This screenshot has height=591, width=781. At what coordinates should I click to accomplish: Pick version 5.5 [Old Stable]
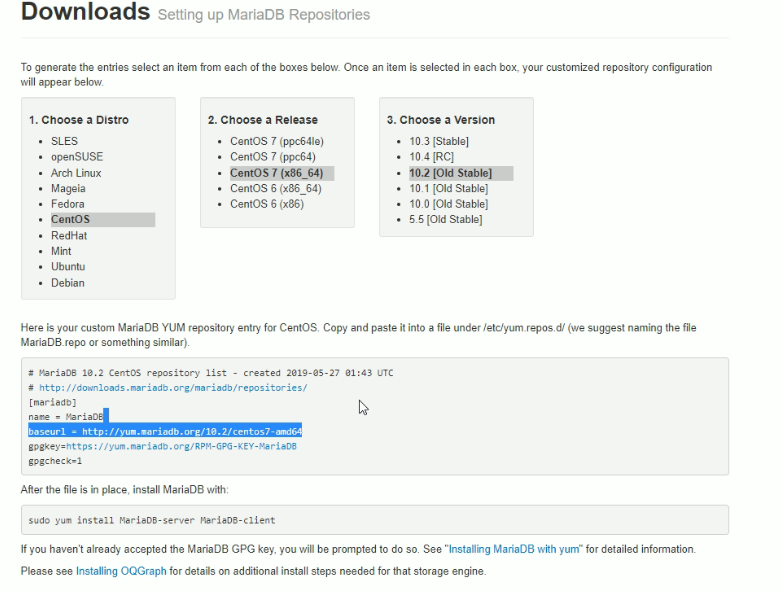(x=445, y=219)
